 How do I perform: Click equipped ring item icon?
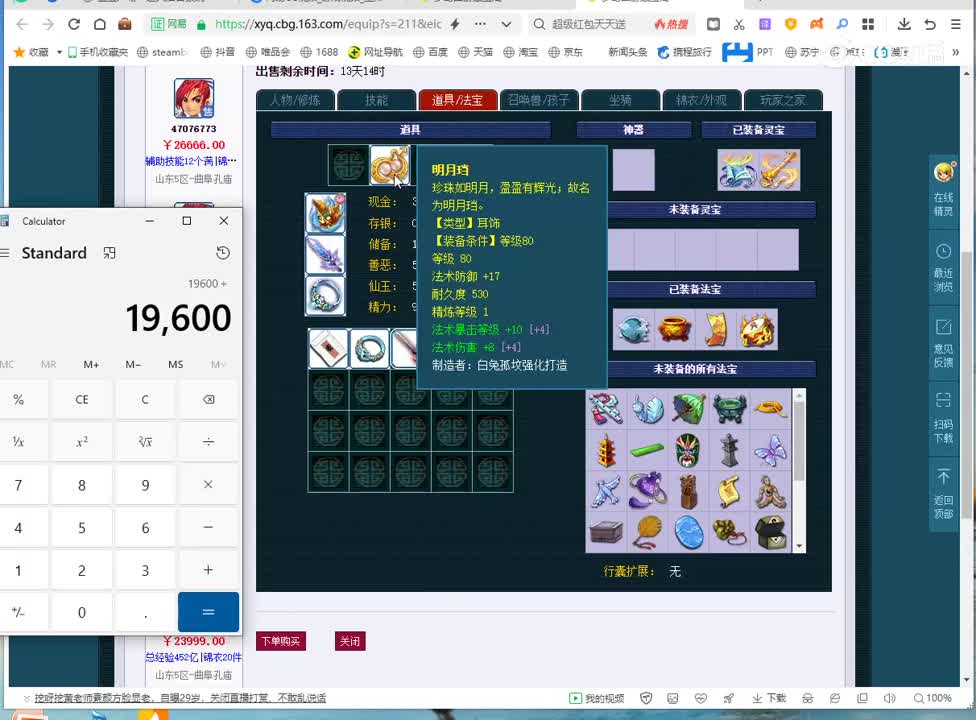325,296
